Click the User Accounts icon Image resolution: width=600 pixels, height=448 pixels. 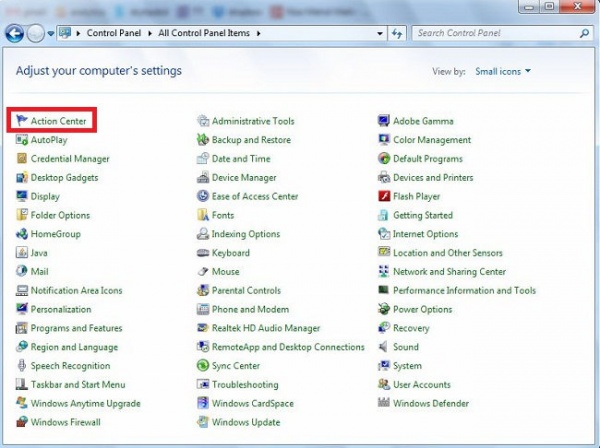pos(383,384)
